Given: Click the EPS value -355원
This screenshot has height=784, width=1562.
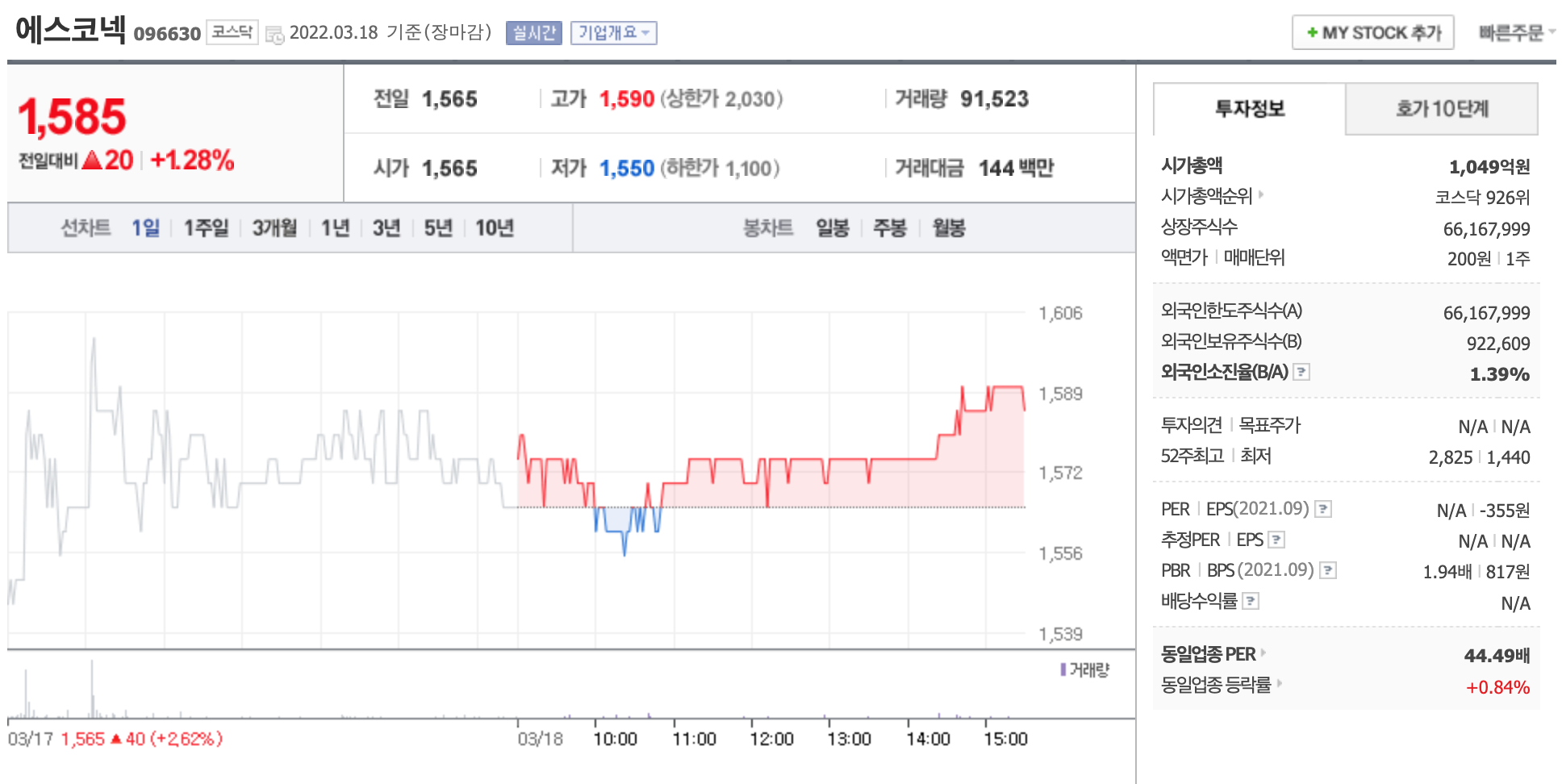Looking at the screenshot, I should (x=1505, y=511).
